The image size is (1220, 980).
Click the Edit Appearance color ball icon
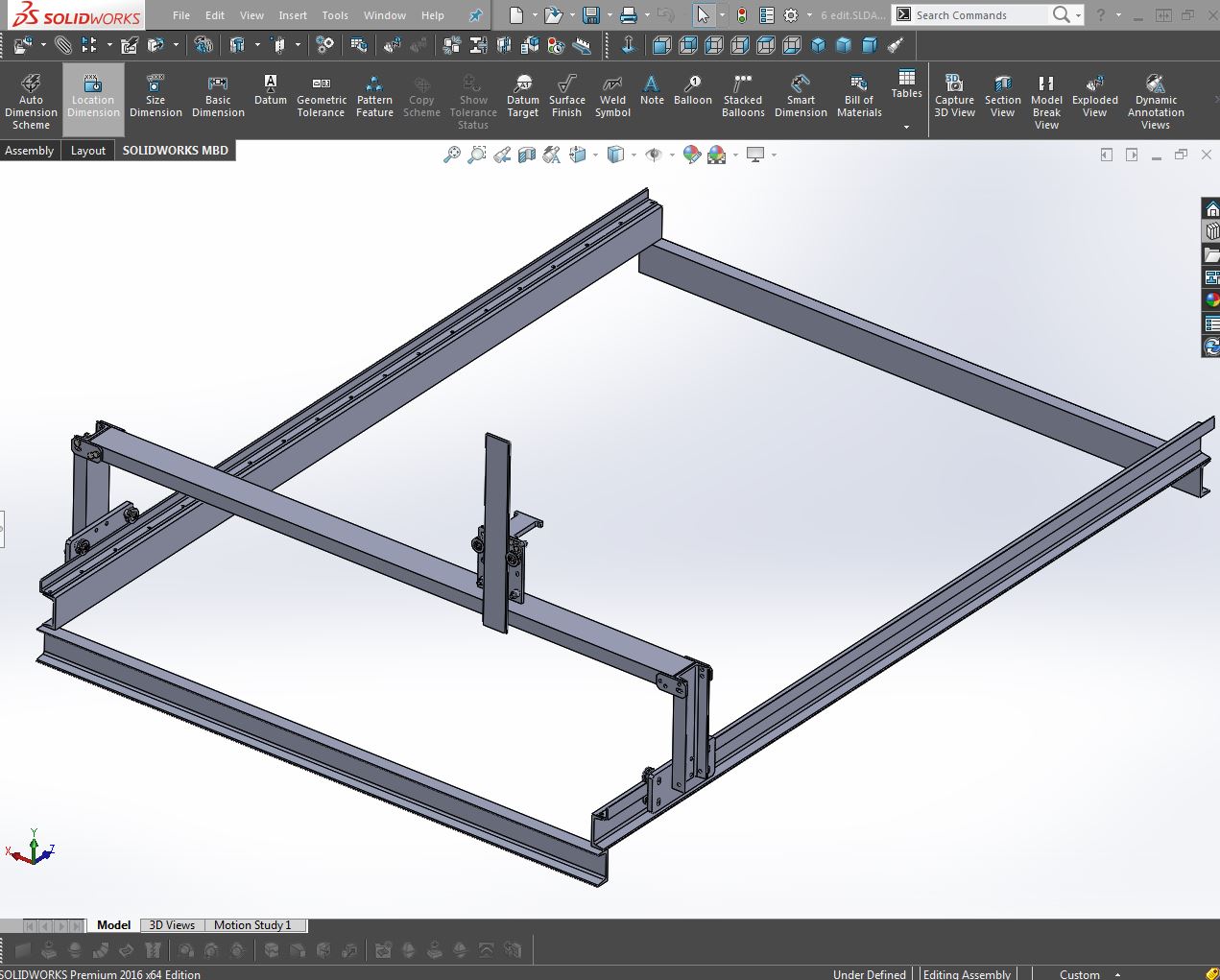coord(691,155)
